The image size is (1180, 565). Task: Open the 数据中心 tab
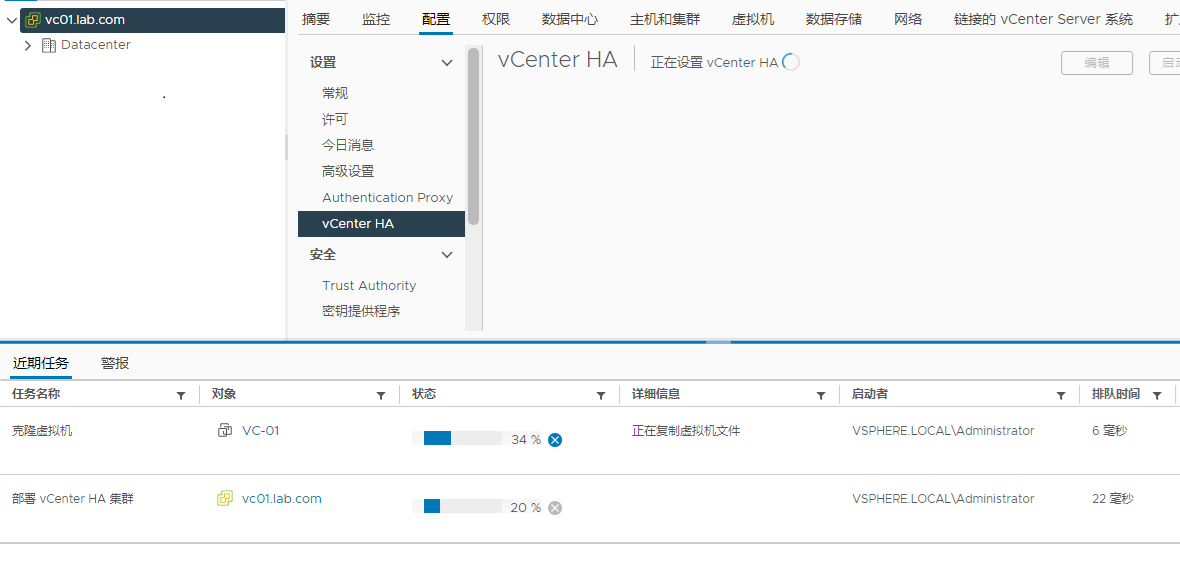coord(570,20)
